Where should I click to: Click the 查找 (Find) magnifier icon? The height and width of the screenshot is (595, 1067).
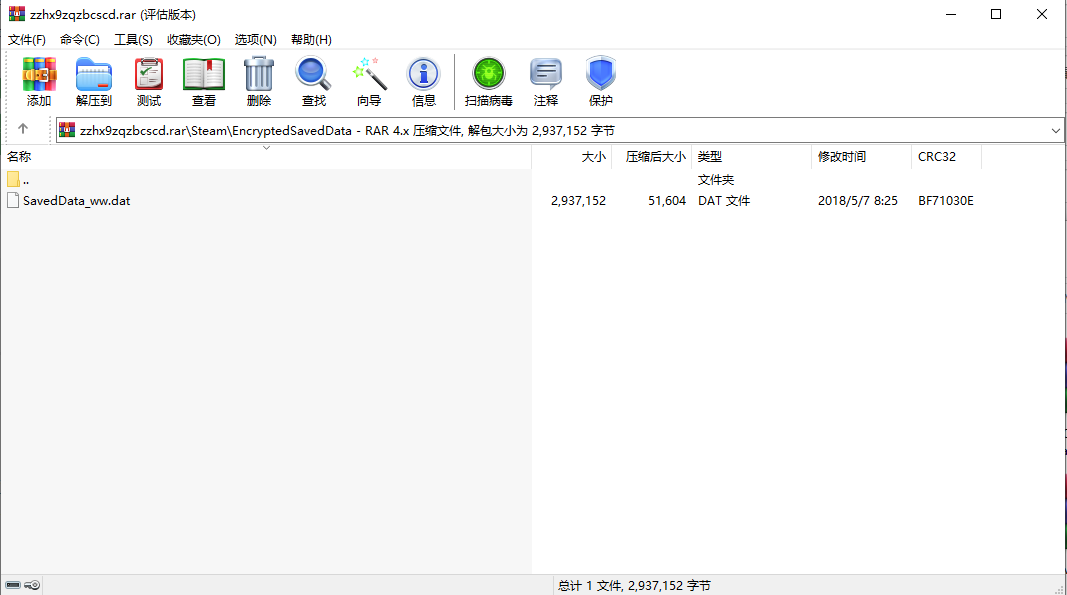[x=313, y=74]
